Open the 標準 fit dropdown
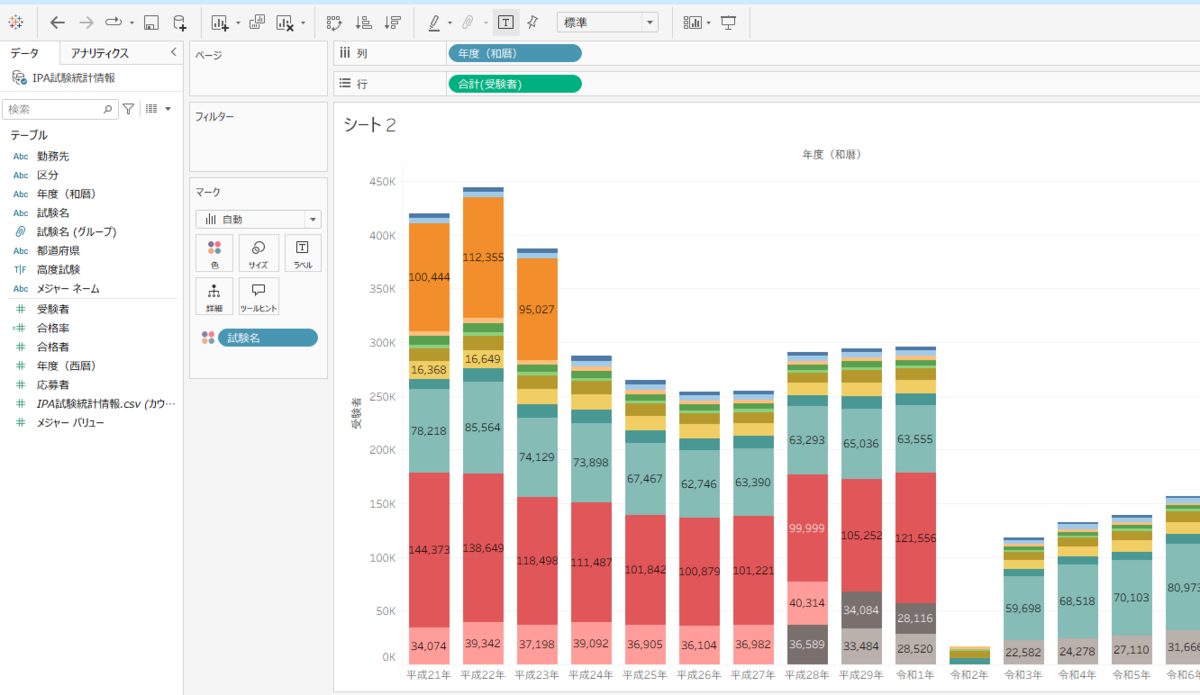This screenshot has width=1200, height=695. (x=607, y=22)
